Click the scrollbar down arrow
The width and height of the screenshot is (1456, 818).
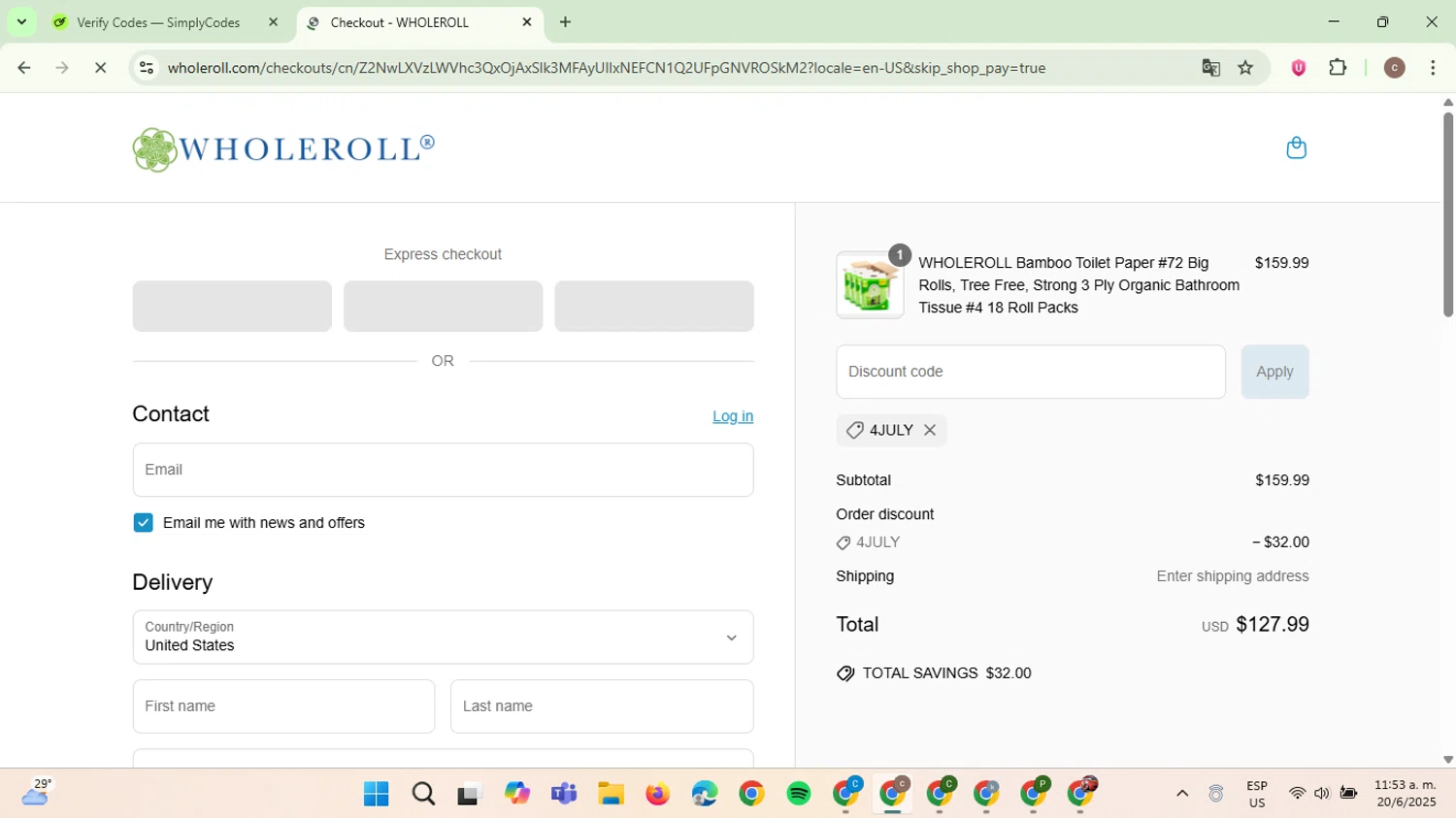pyautogui.click(x=1447, y=760)
